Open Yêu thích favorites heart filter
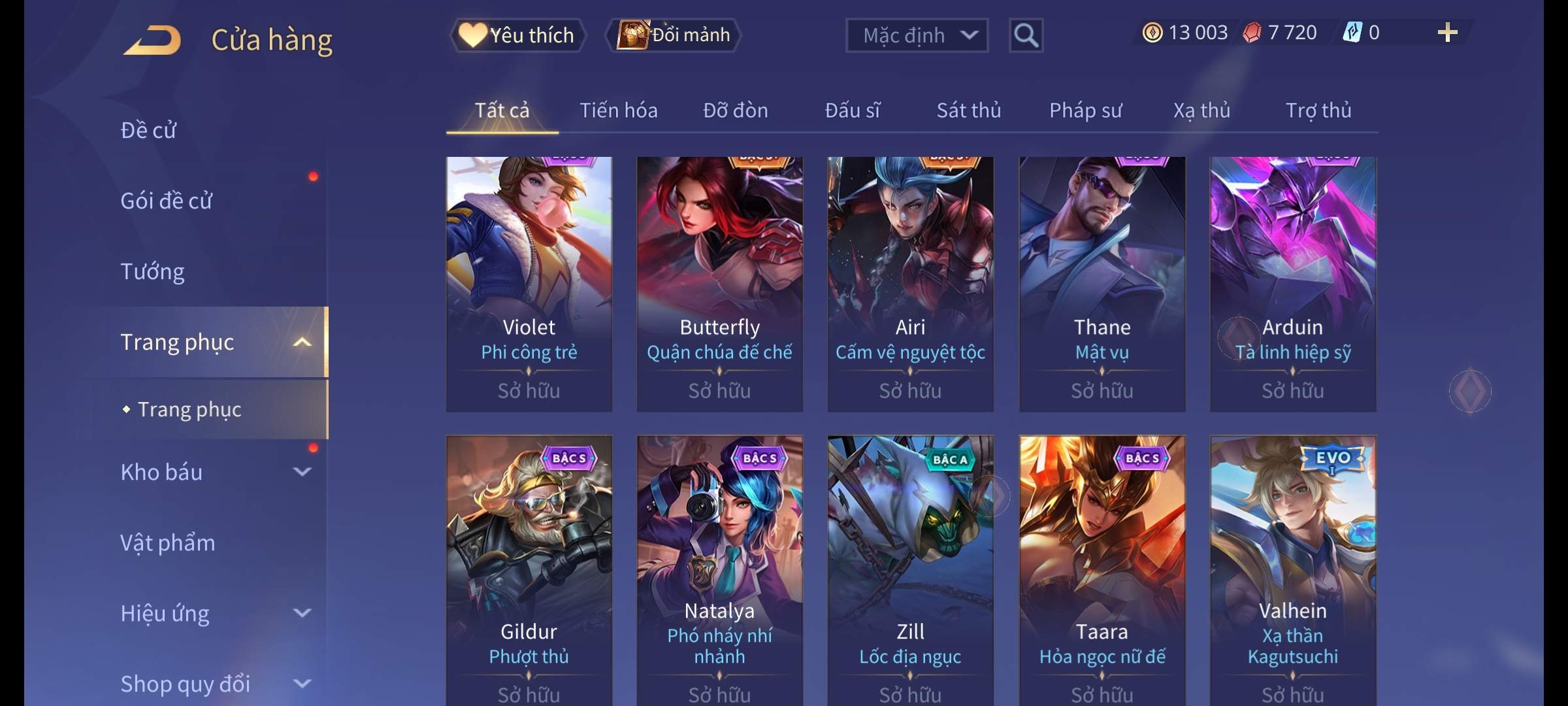1568x706 pixels. click(517, 35)
